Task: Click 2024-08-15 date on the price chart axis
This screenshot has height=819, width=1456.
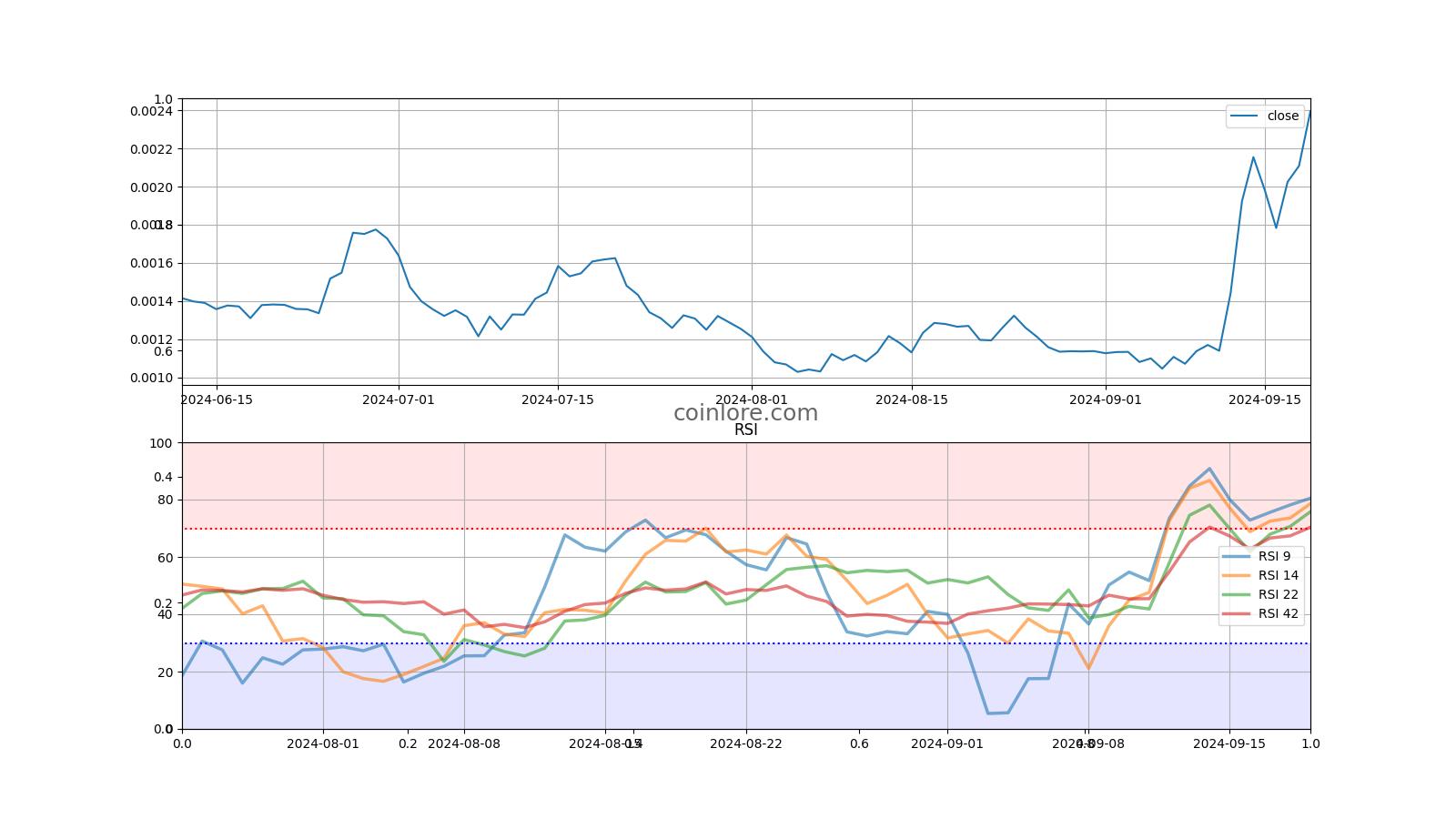Action: pos(911,399)
